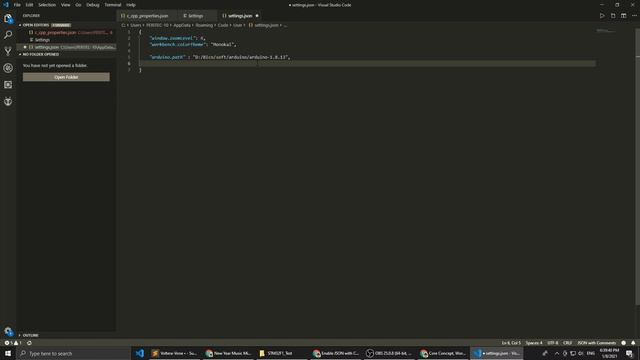The width and height of the screenshot is (640, 360).
Task: Click the Ln 6, Col 5 cursor position indicator
Action: coord(511,343)
